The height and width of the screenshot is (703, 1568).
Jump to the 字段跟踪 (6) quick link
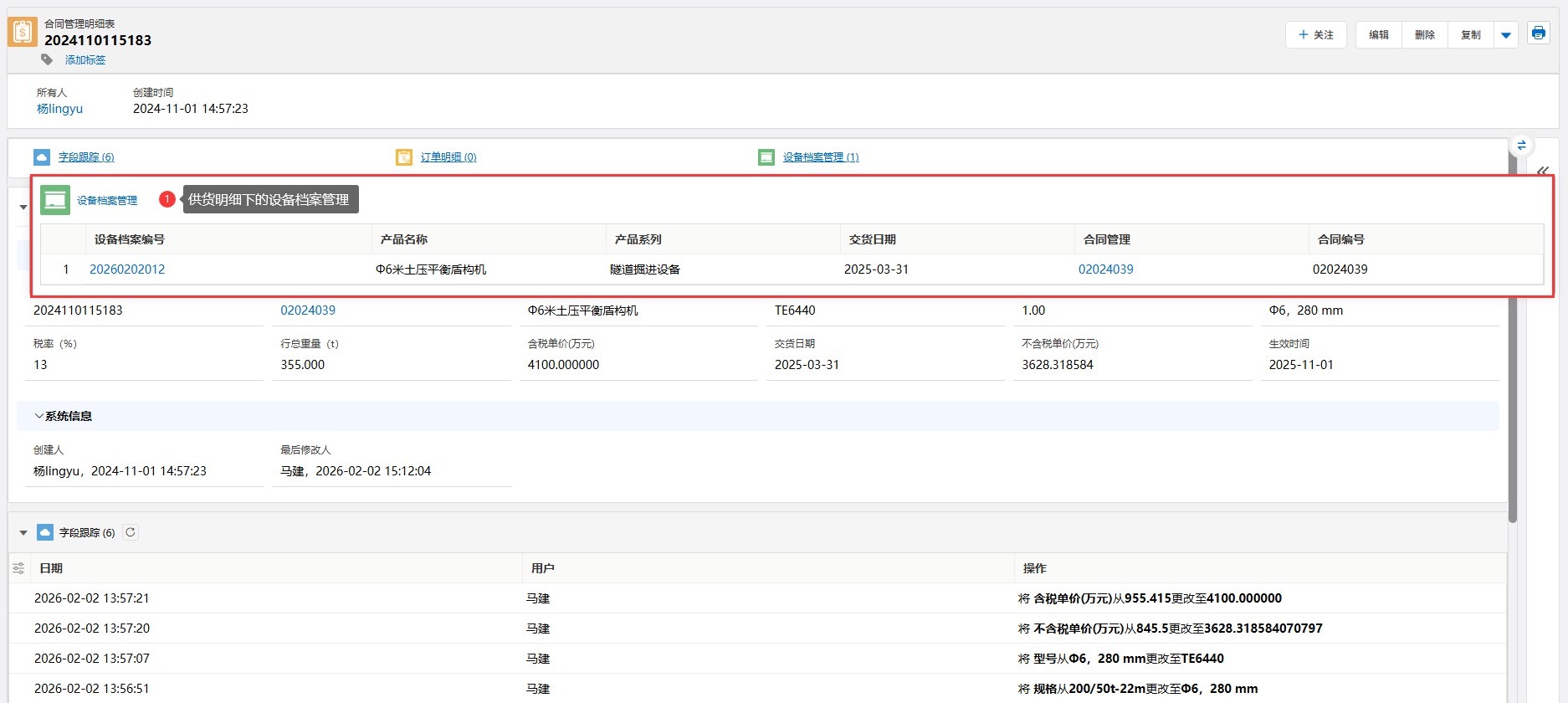click(85, 157)
